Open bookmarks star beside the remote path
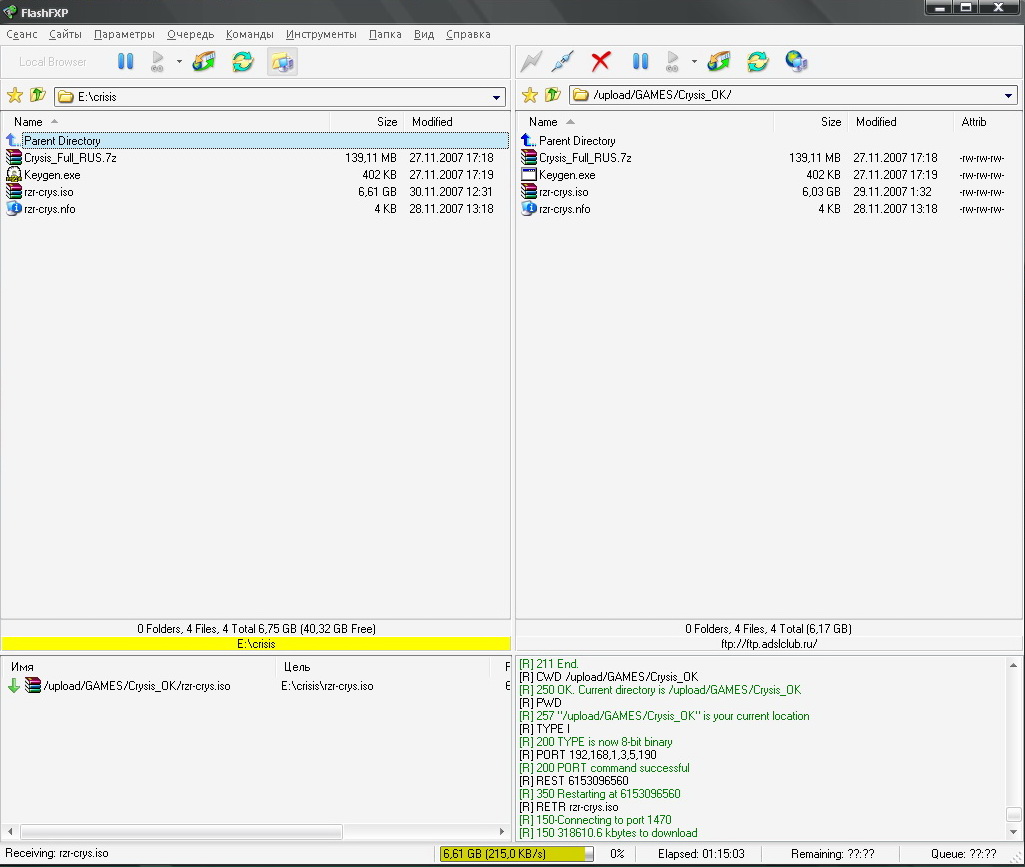The height and width of the screenshot is (867, 1025). click(x=529, y=95)
